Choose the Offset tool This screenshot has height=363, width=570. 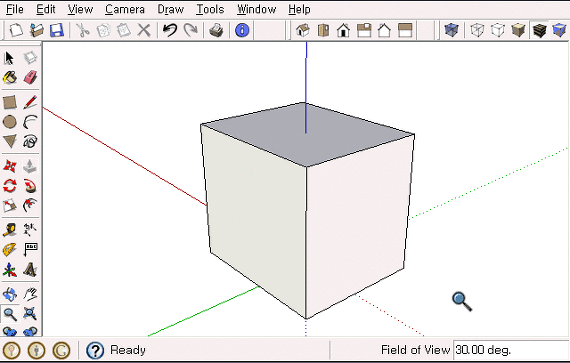[30, 205]
